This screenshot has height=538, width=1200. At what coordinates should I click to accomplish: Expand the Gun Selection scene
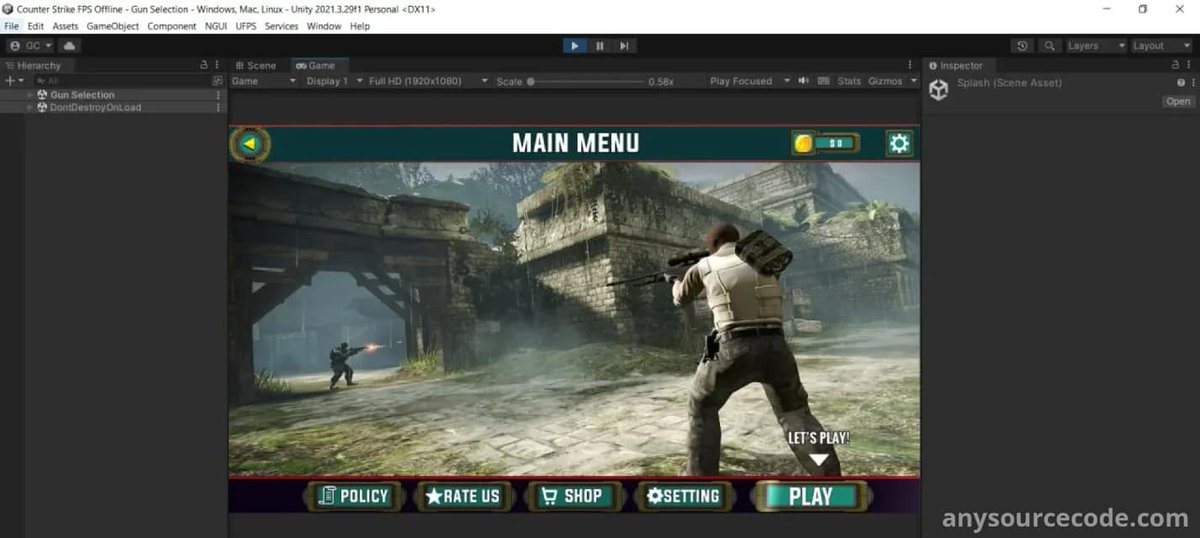[29, 95]
